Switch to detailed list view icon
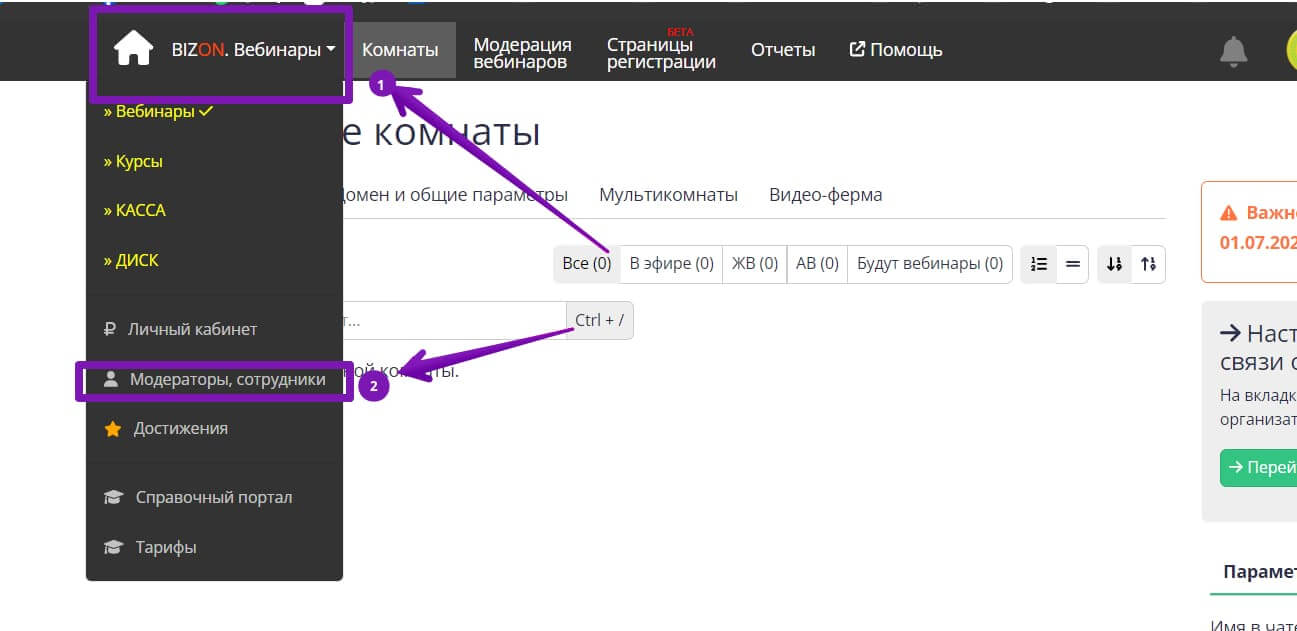1297x631 pixels. pos(1039,265)
